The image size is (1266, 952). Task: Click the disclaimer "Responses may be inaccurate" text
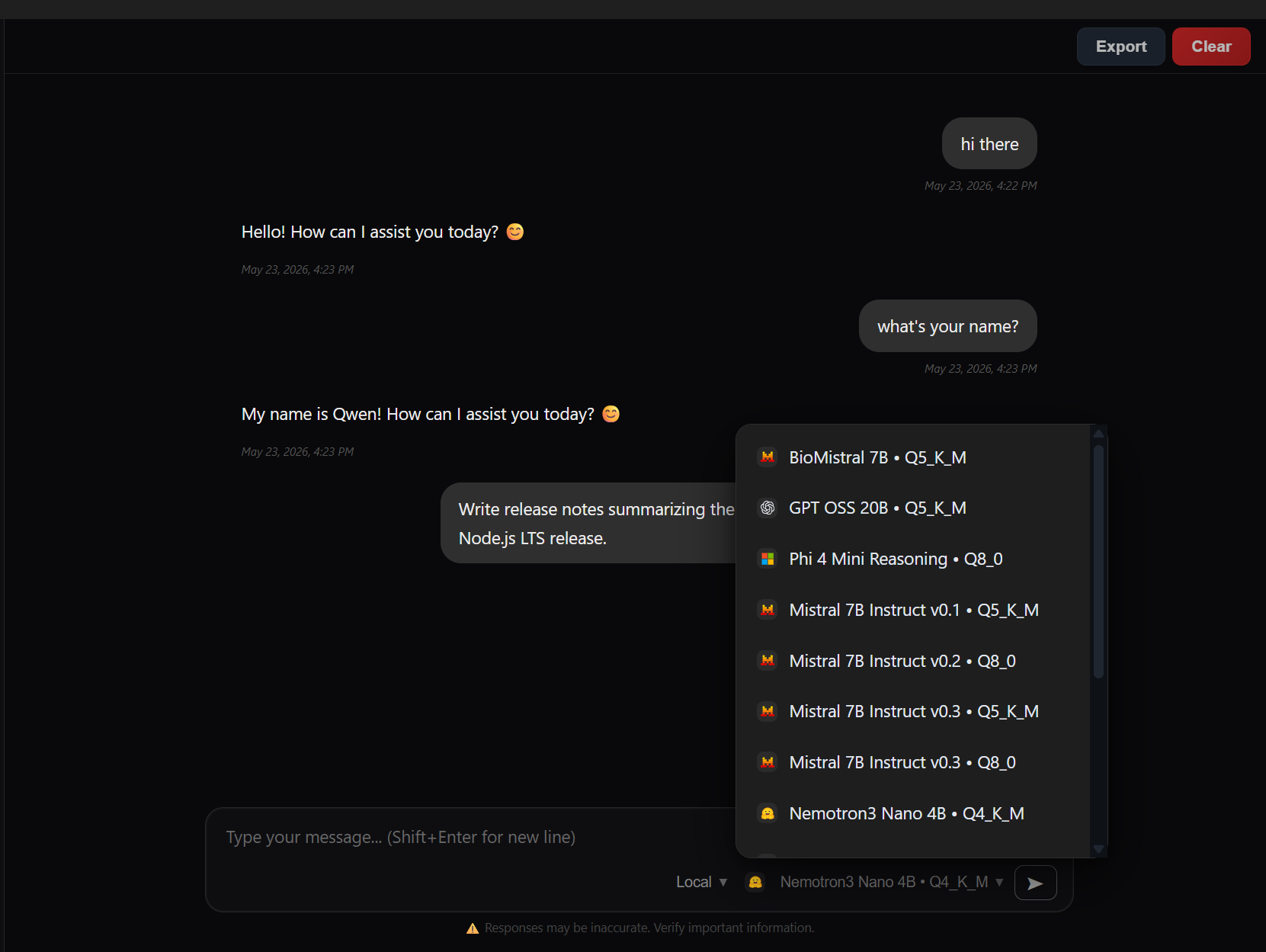click(x=649, y=928)
